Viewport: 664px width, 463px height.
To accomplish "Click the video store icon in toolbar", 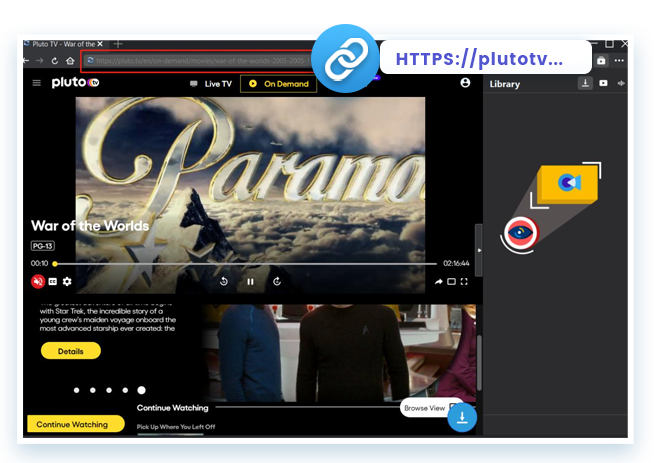I will pos(601,61).
